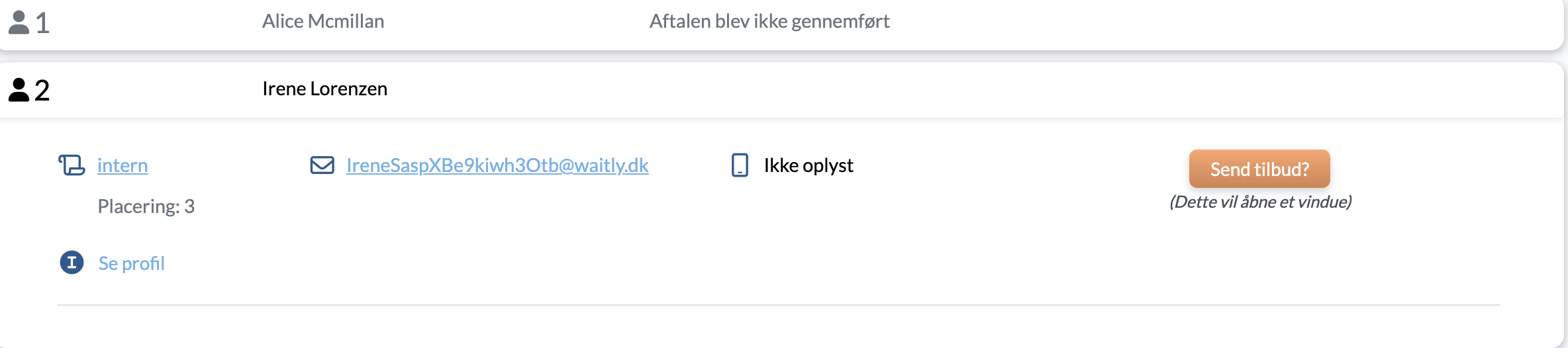
Task: Click the Aftalen blev ikke gennemført status text
Action: click(x=769, y=21)
